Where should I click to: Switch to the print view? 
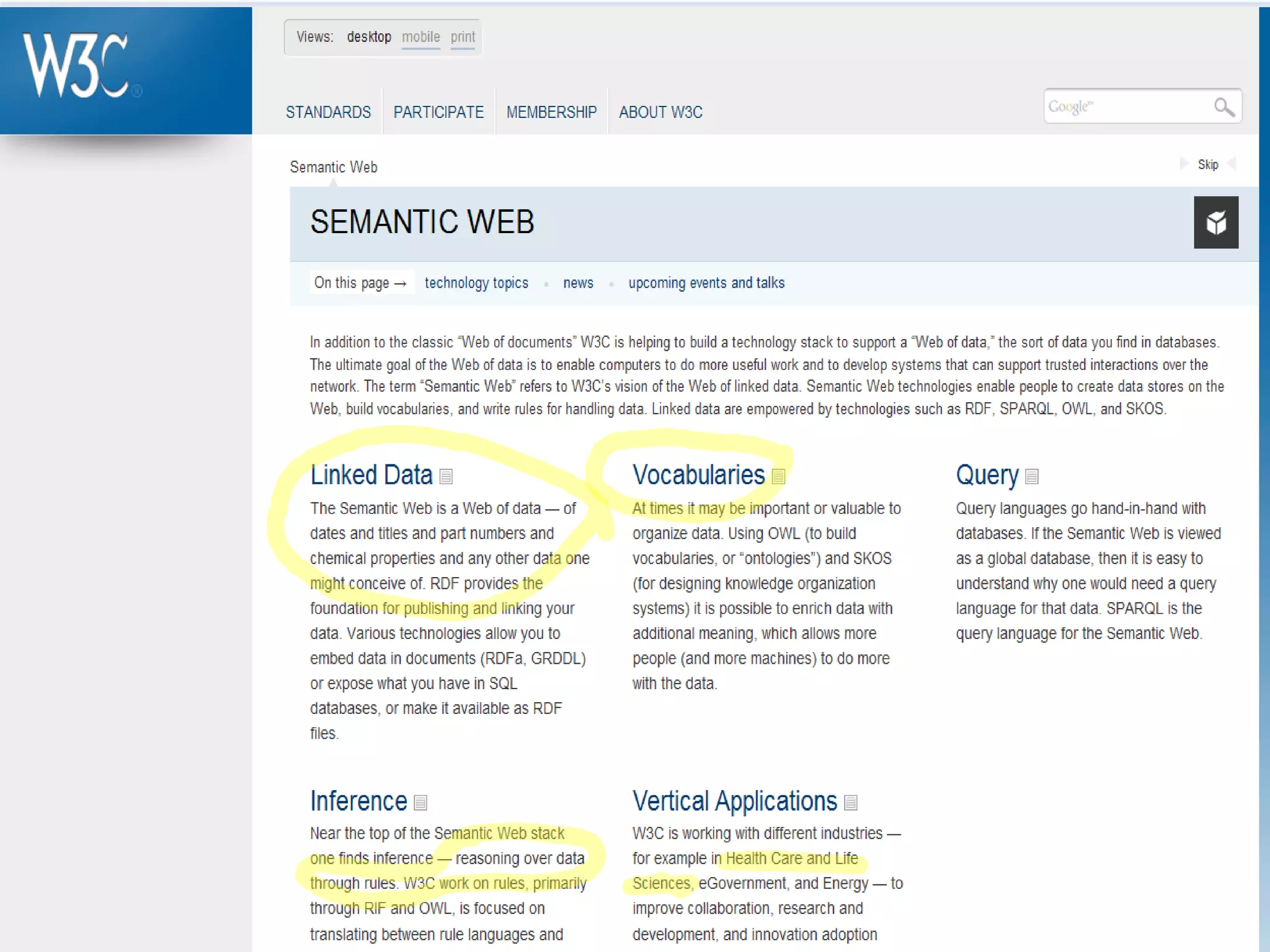(463, 37)
